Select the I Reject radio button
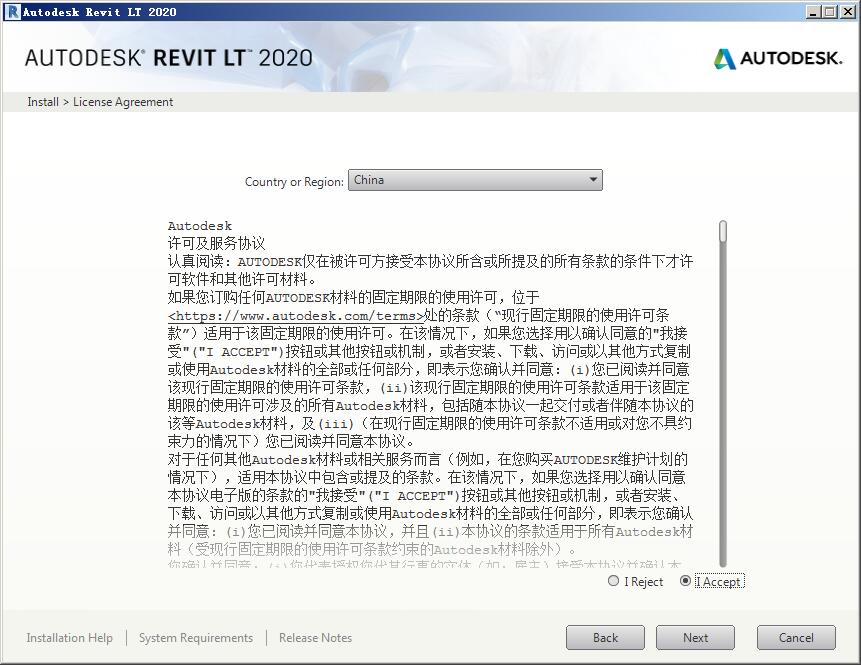 pyautogui.click(x=613, y=581)
